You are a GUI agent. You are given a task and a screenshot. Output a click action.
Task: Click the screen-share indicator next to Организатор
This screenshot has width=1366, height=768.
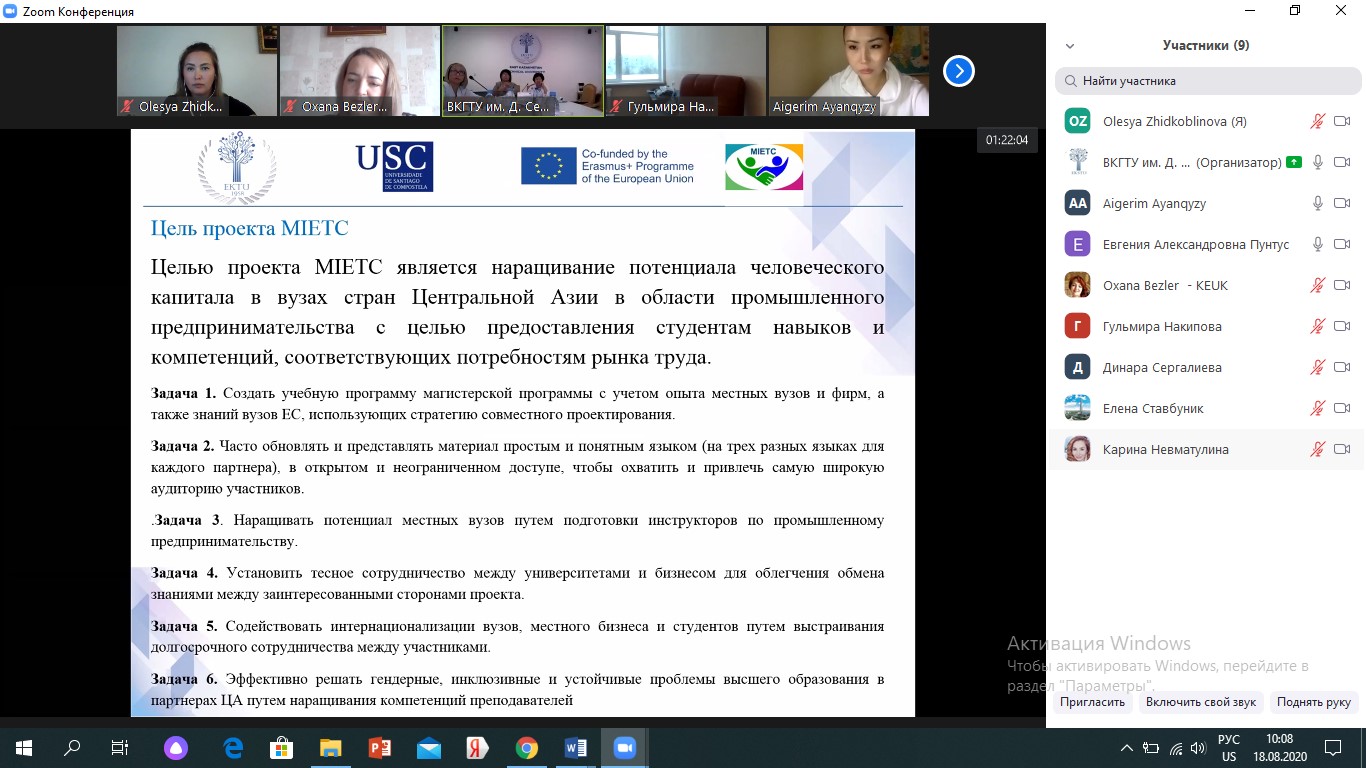click(1294, 162)
